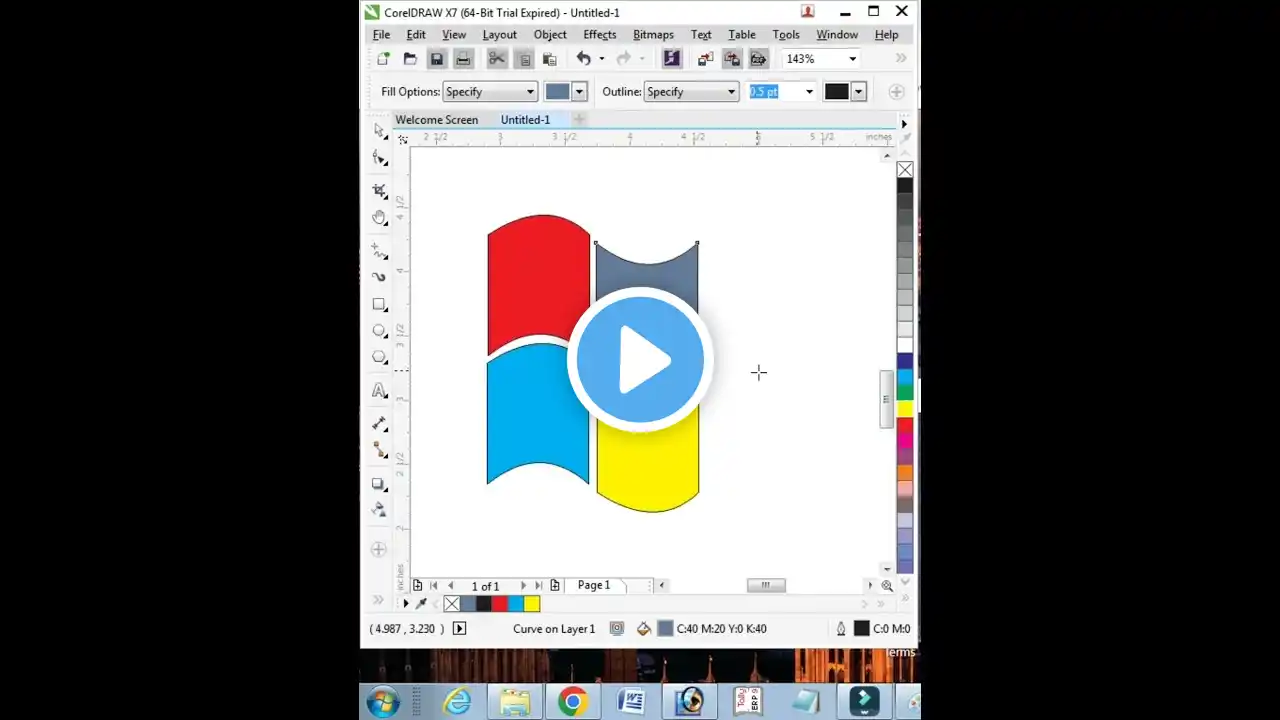Click the Publish to PDF icon
The height and width of the screenshot is (720, 1280).
[x=758, y=59]
